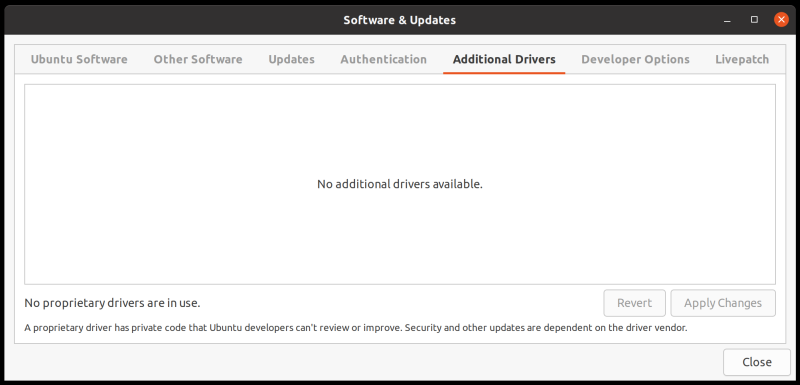The height and width of the screenshot is (385, 800).
Task: Select the Authentication tab
Action: [384, 59]
